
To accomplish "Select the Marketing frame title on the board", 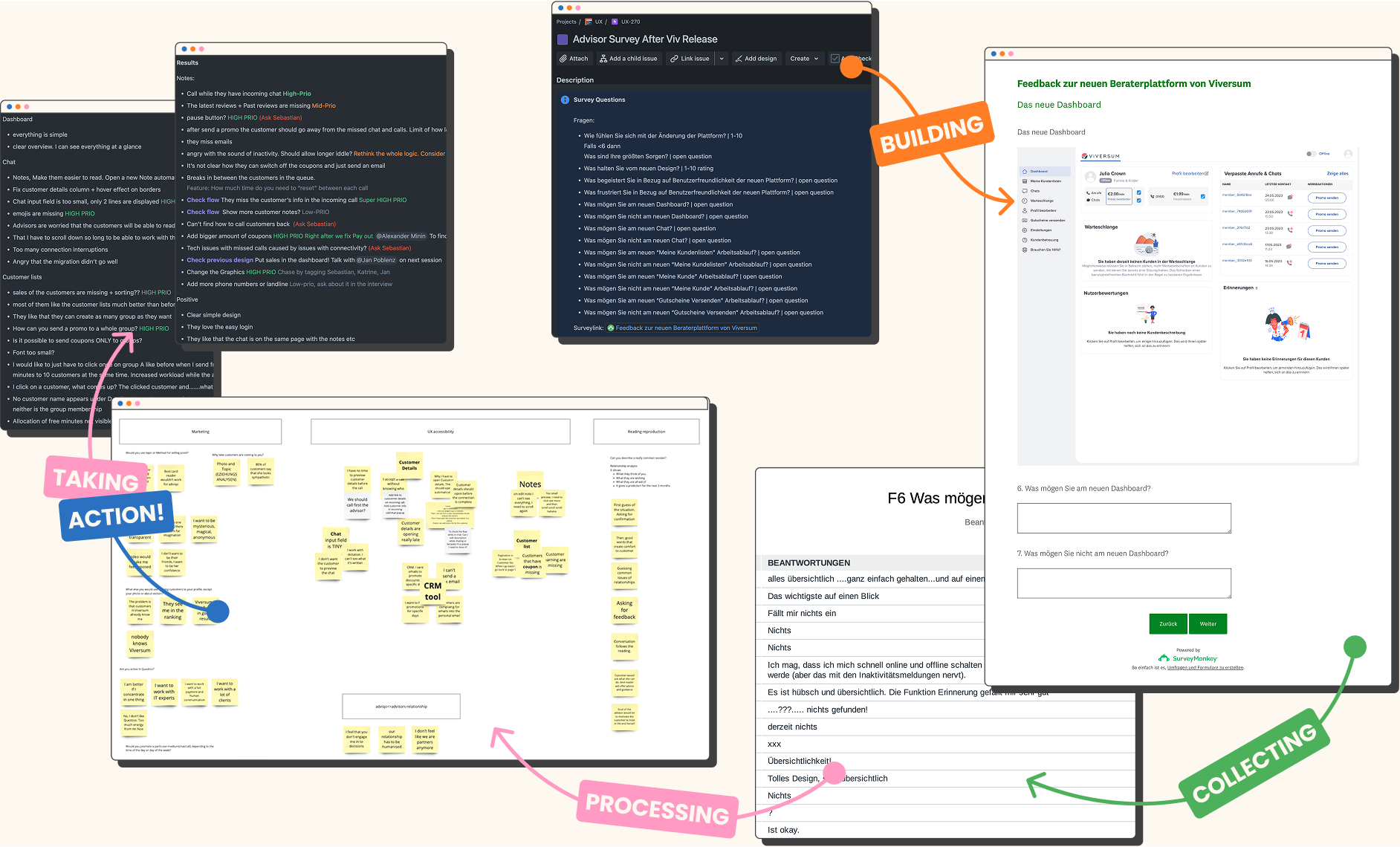I will point(201,432).
